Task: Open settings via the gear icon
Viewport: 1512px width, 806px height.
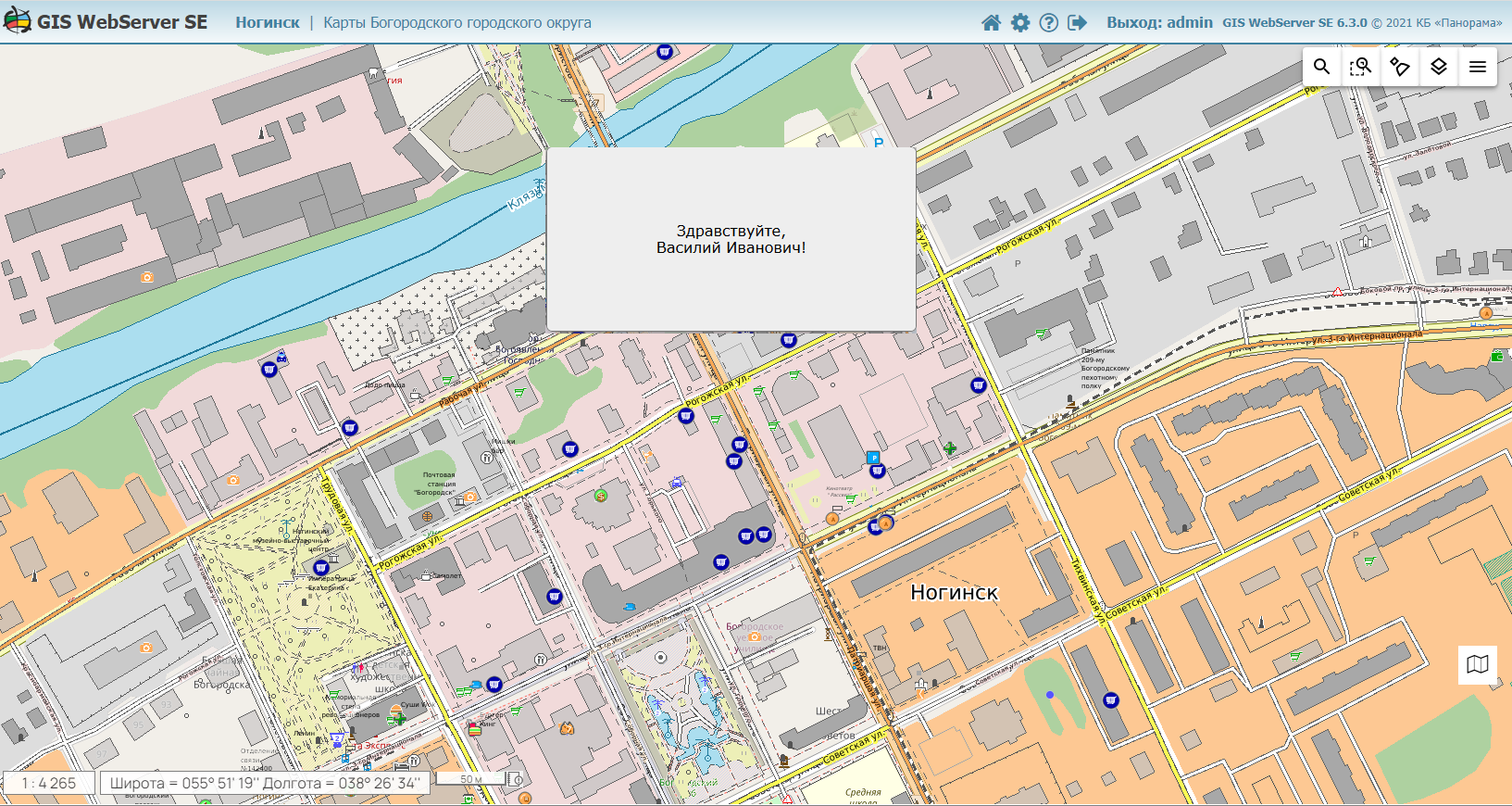Action: pos(1019,22)
